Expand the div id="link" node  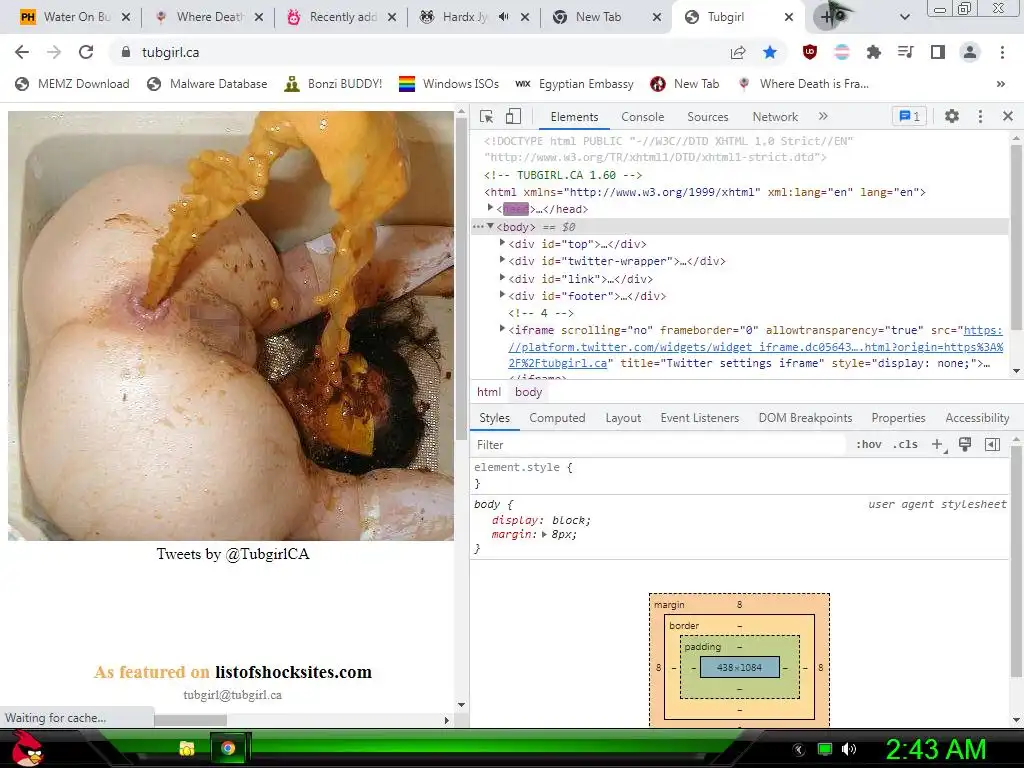pyautogui.click(x=502, y=278)
